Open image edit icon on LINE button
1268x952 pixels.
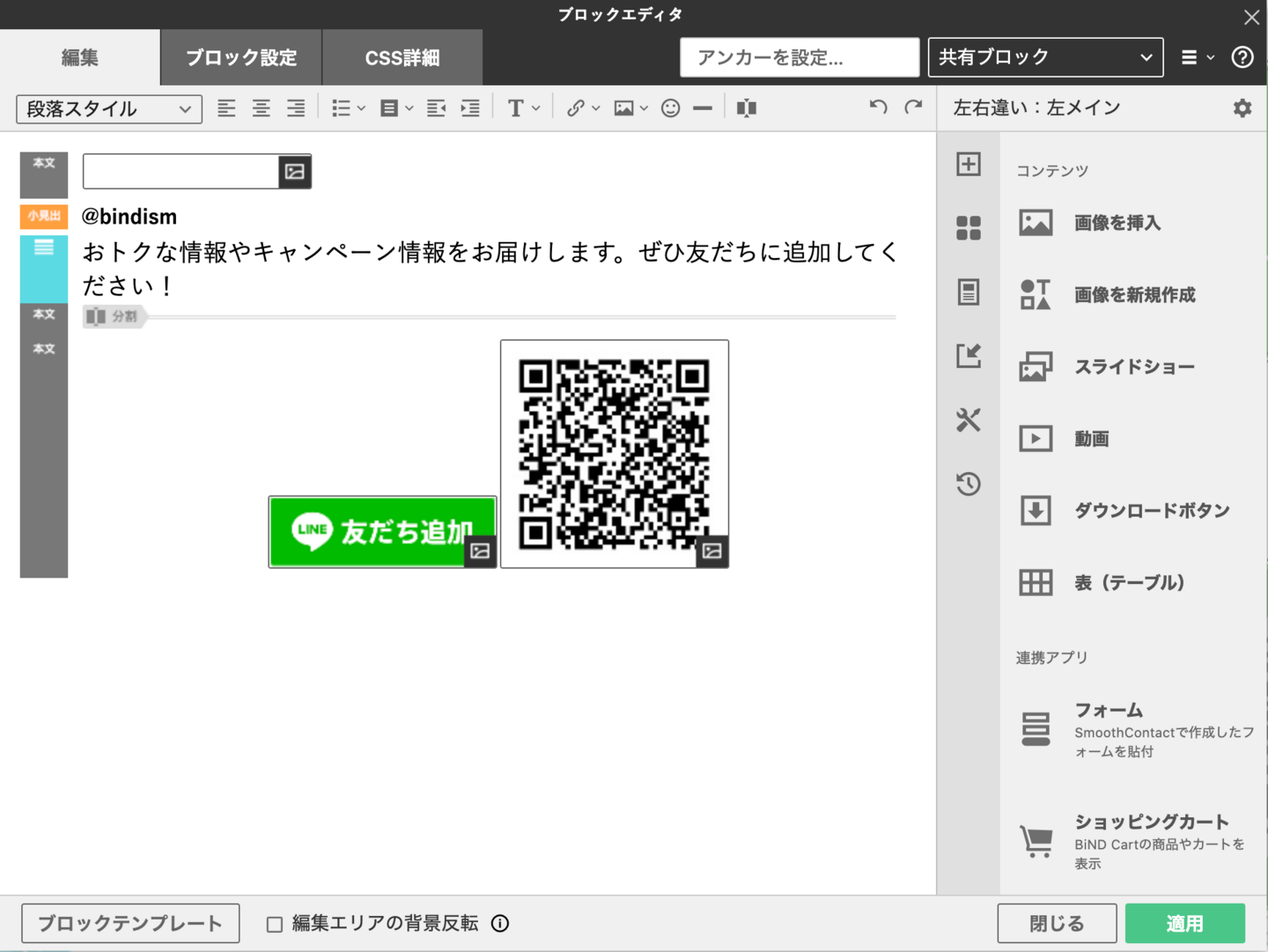click(x=480, y=551)
